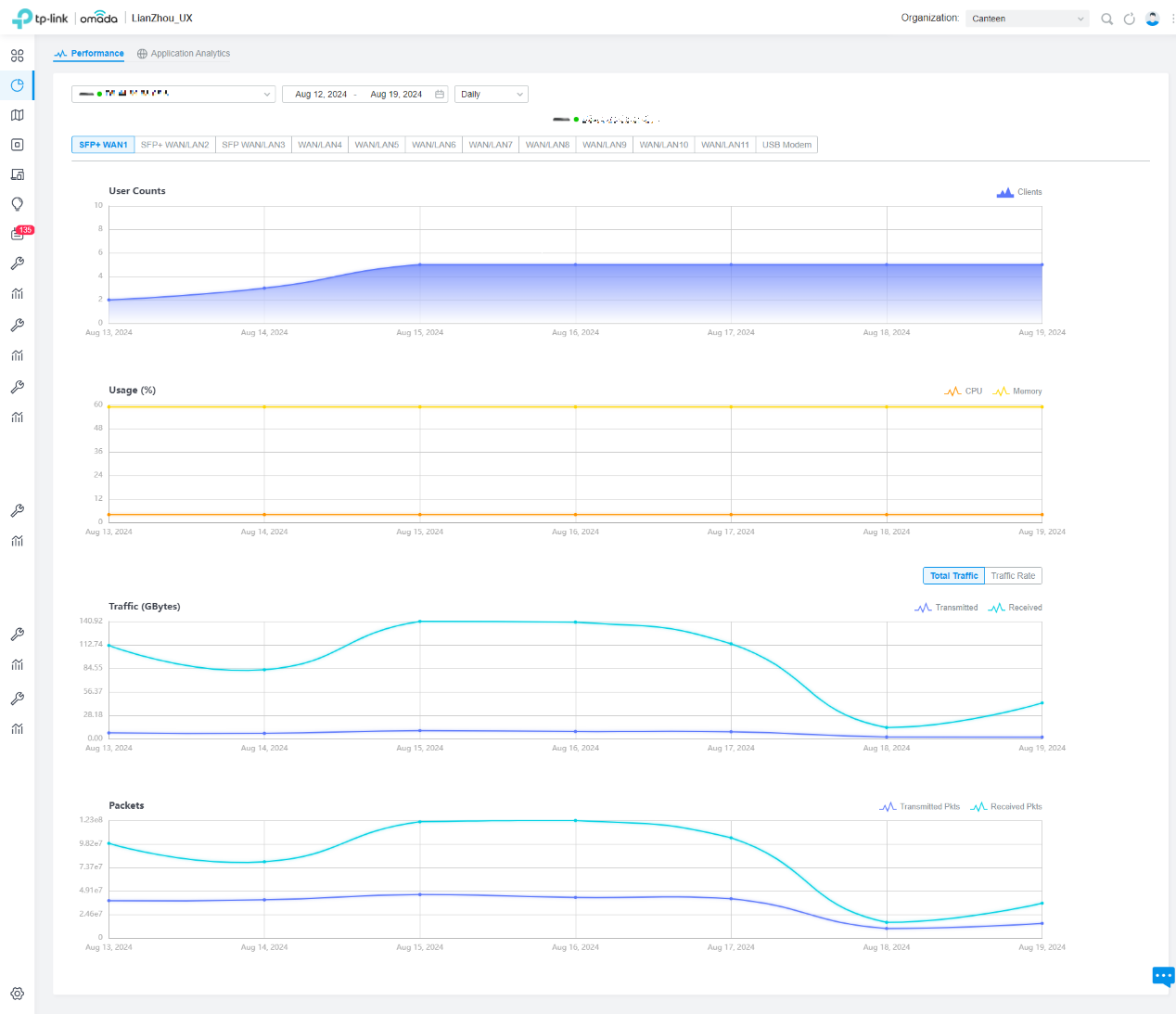Click the Packets chart title
Screen dimensions: 1176x1014
[126, 805]
